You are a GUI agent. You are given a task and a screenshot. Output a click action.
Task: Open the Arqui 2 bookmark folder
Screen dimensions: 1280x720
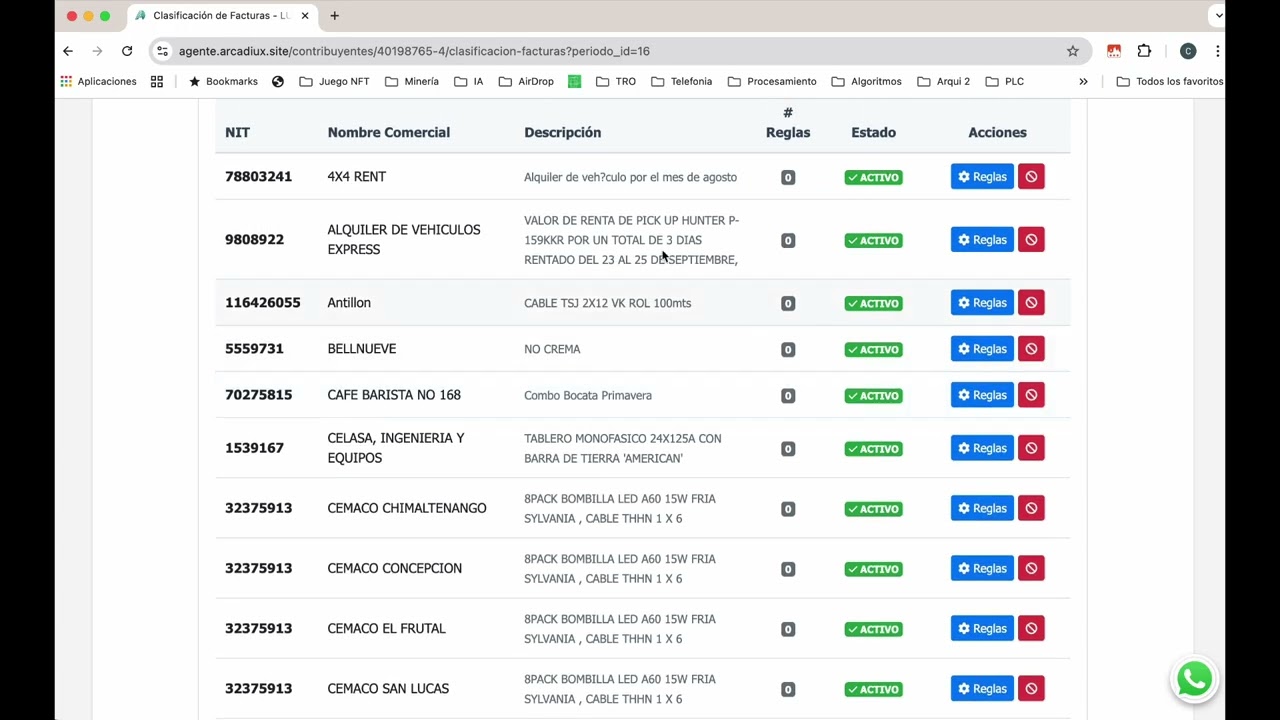coord(944,81)
